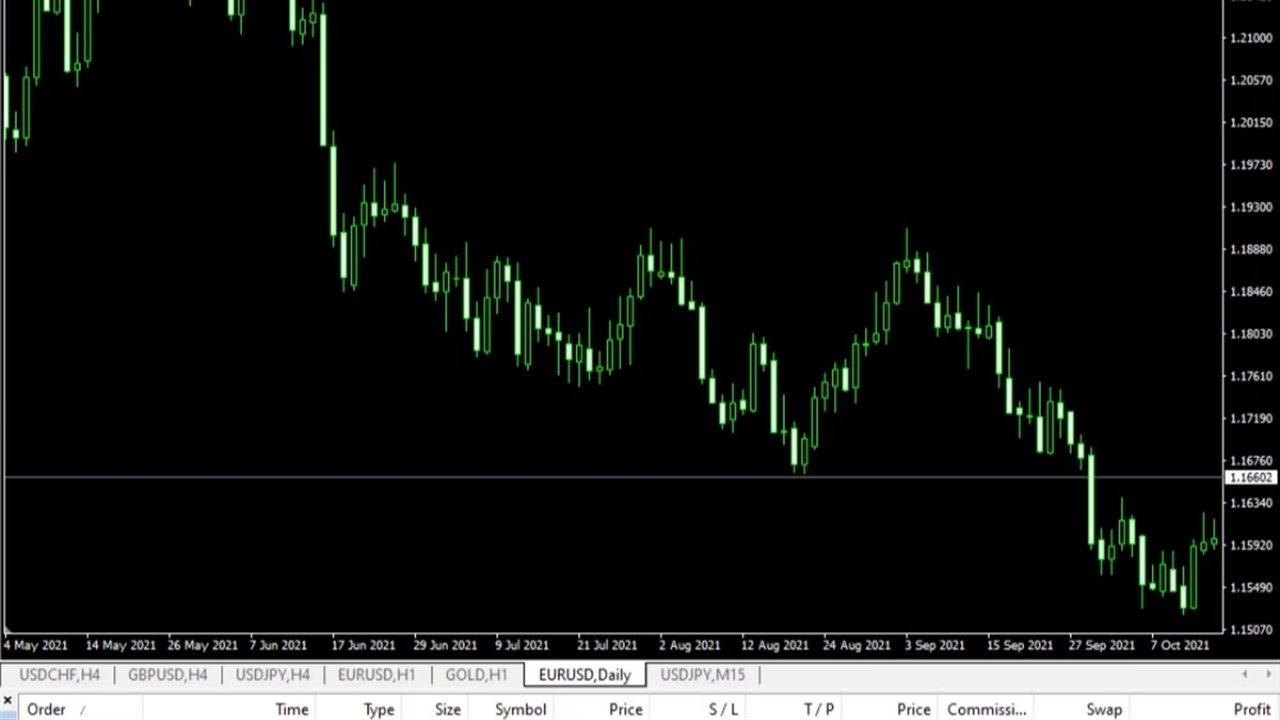Viewport: 1280px width, 720px height.
Task: Click the Type column header
Action: point(378,709)
